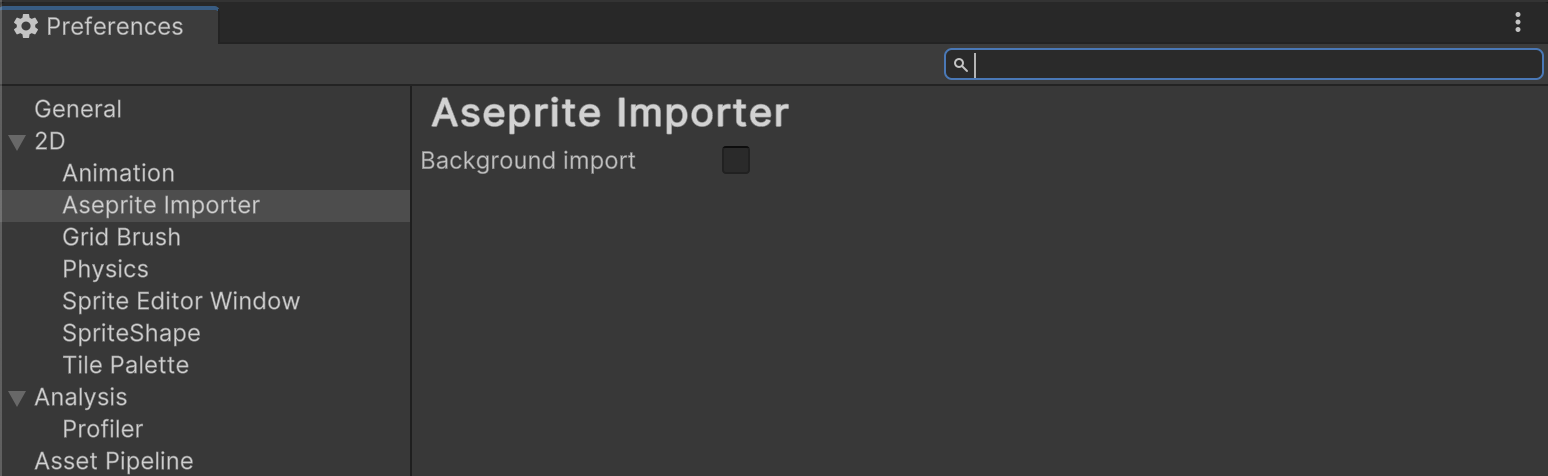Click the Preferences gear icon
This screenshot has width=1548, height=476.
tap(26, 26)
